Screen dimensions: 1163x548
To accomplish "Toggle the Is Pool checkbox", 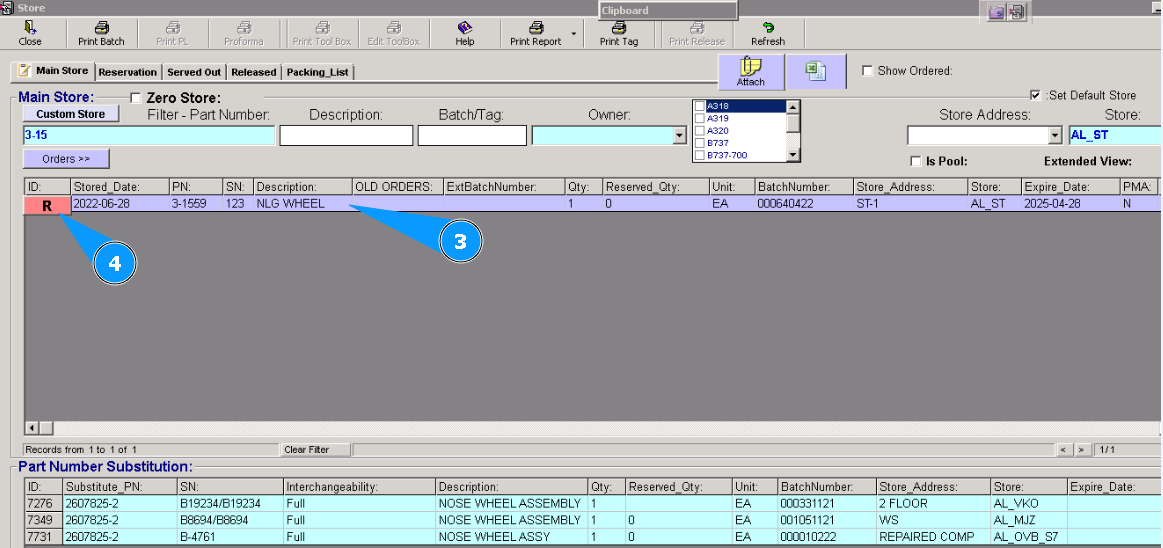I will point(916,161).
